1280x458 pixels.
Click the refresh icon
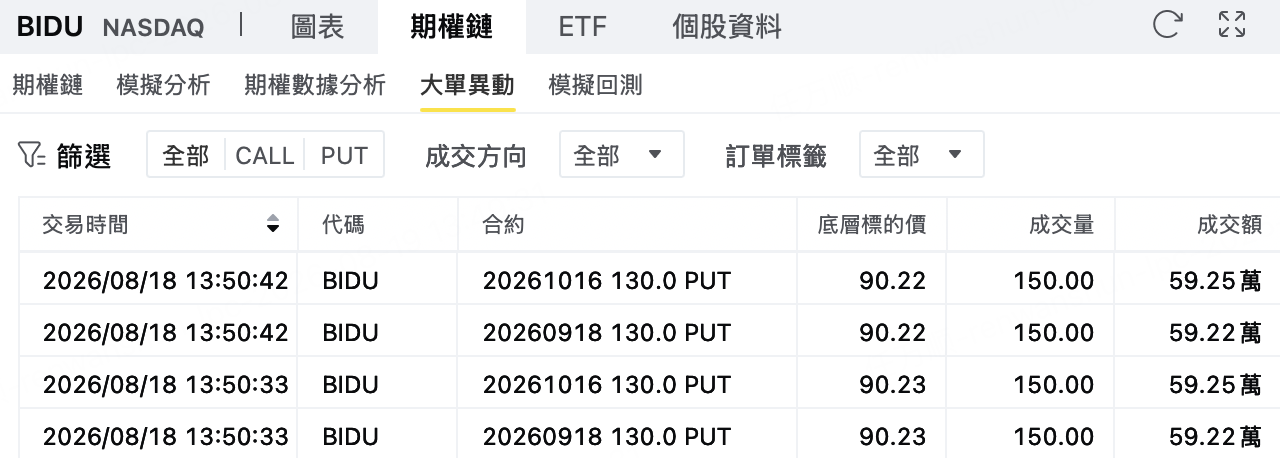pos(1167,25)
